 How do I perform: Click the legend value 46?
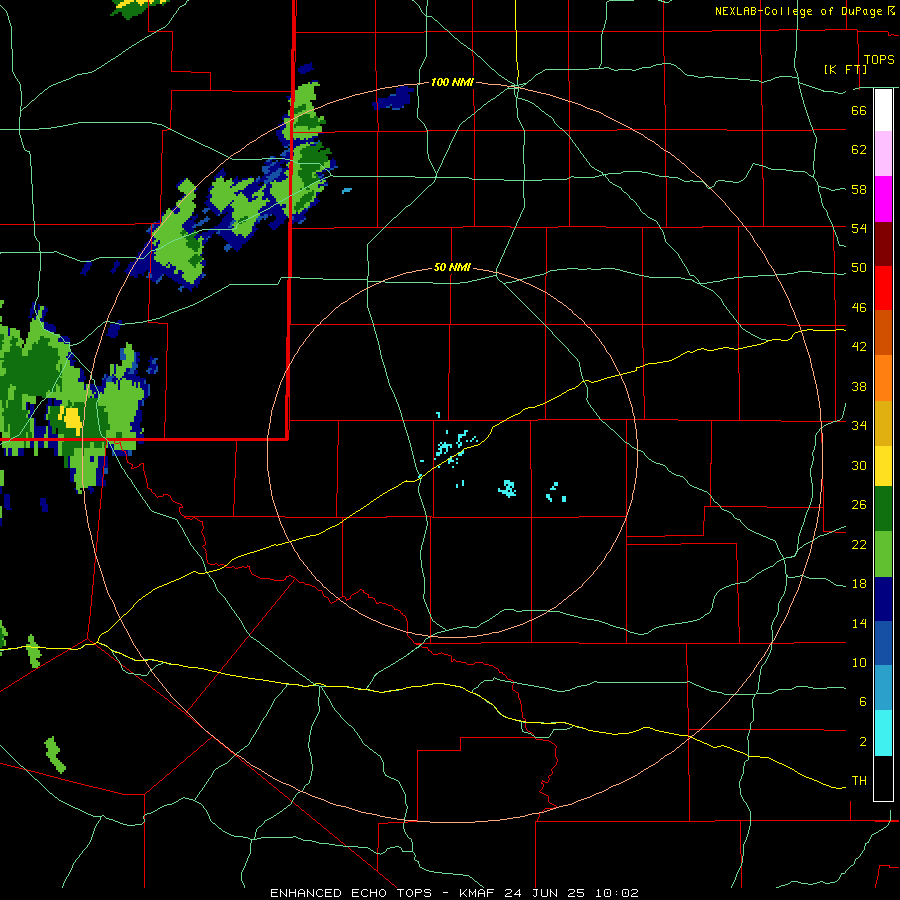[859, 308]
